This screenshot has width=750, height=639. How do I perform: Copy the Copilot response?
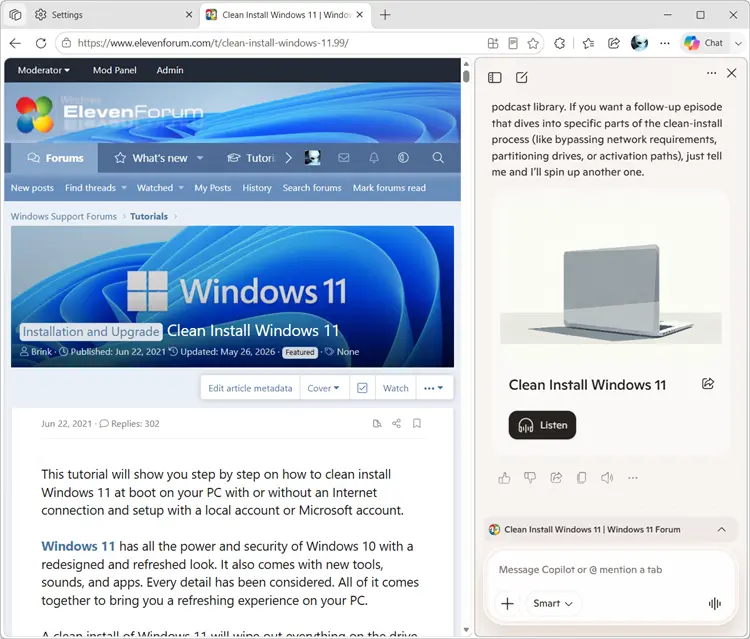(x=582, y=478)
